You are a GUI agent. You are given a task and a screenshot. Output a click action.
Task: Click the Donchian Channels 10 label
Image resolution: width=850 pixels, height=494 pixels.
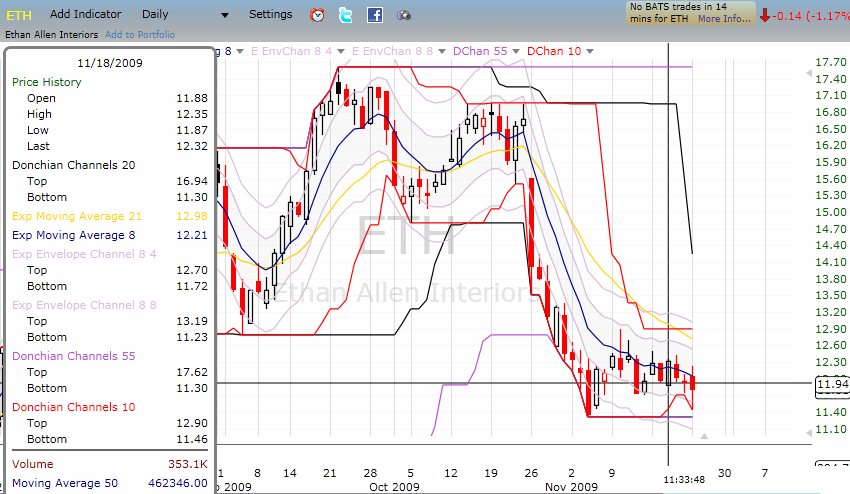74,407
